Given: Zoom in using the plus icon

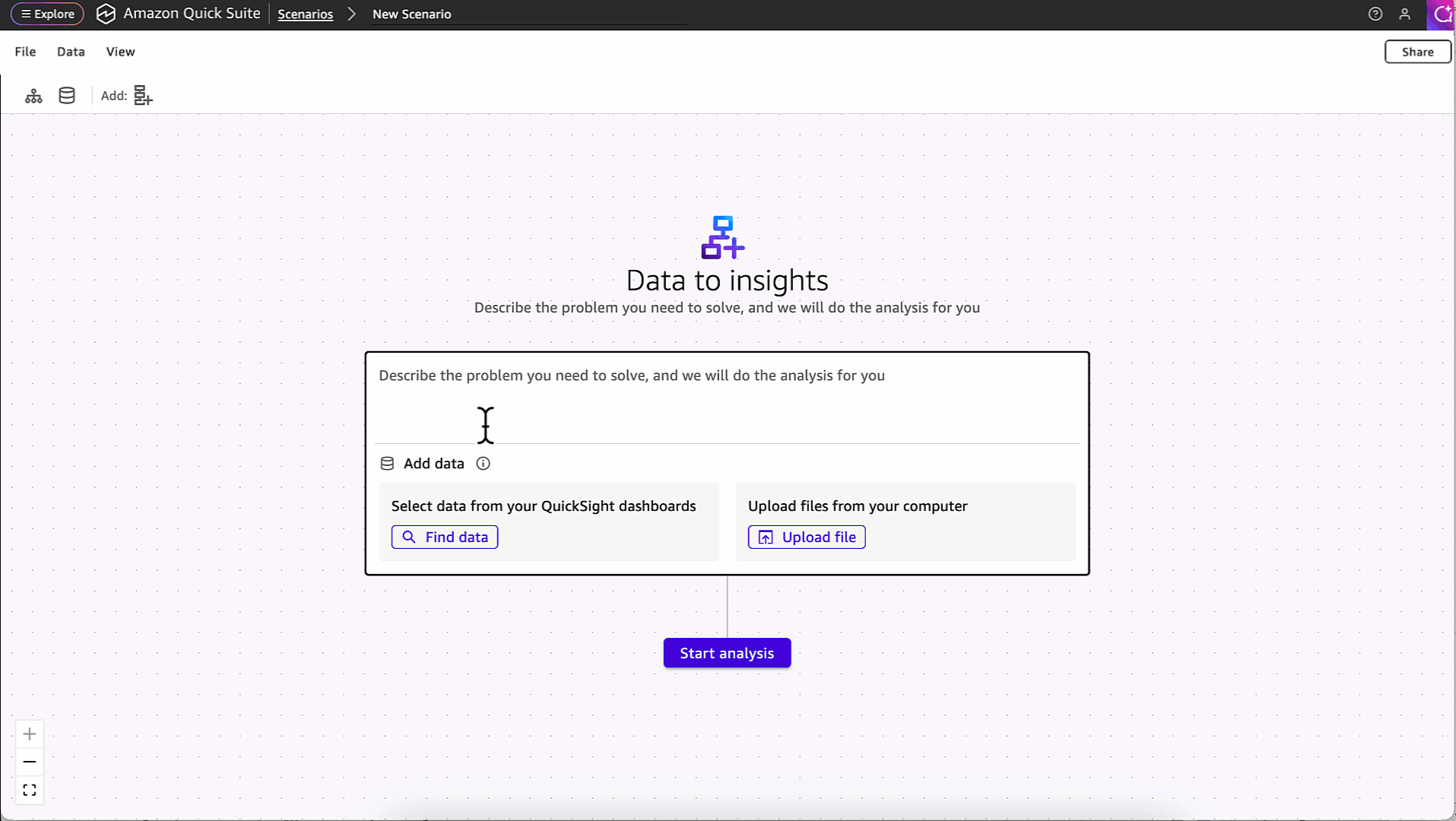Looking at the screenshot, I should click(30, 734).
